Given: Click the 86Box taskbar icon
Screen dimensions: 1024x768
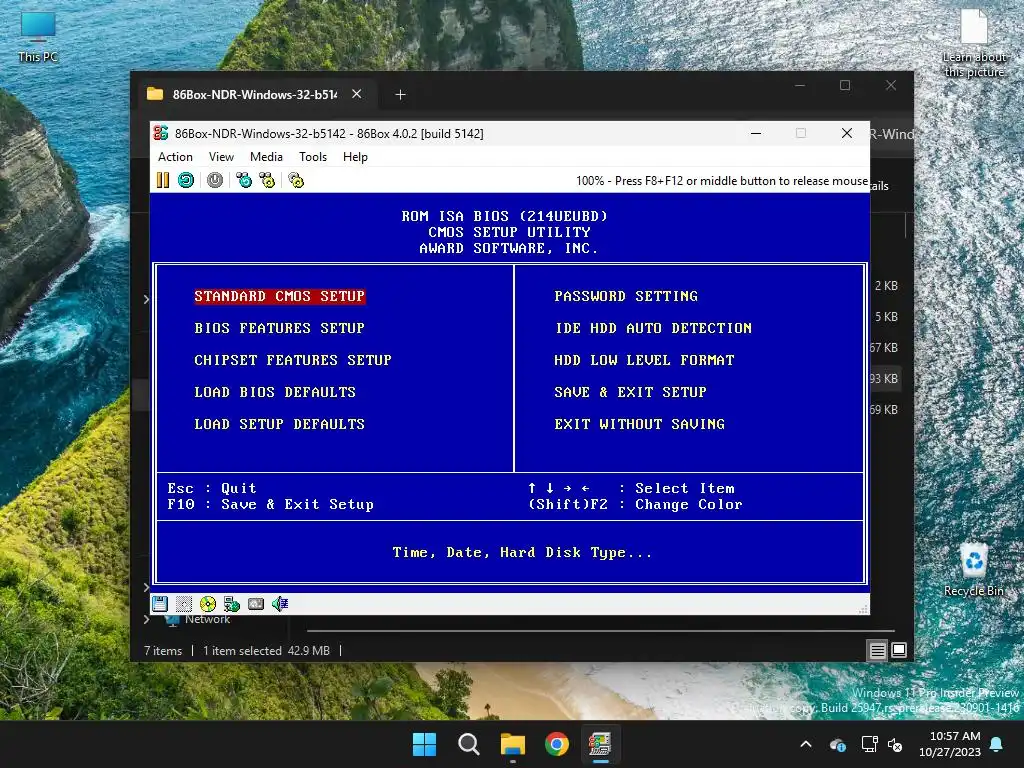Looking at the screenshot, I should [600, 744].
